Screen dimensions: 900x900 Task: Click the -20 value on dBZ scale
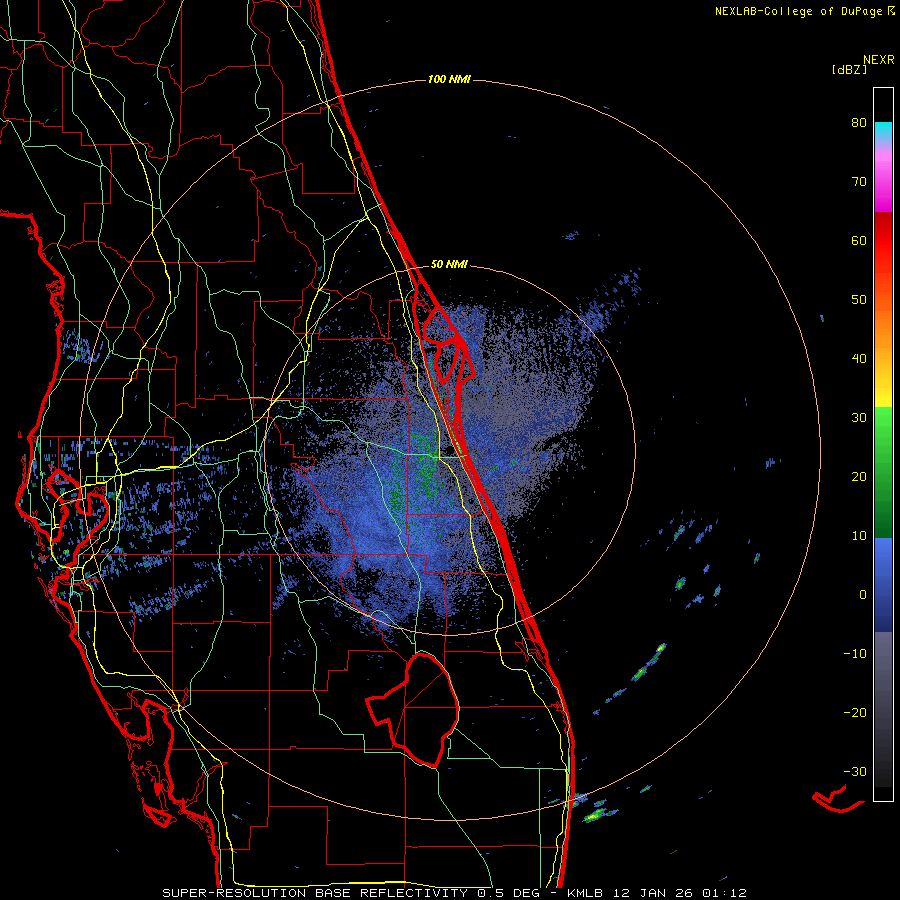(855, 712)
